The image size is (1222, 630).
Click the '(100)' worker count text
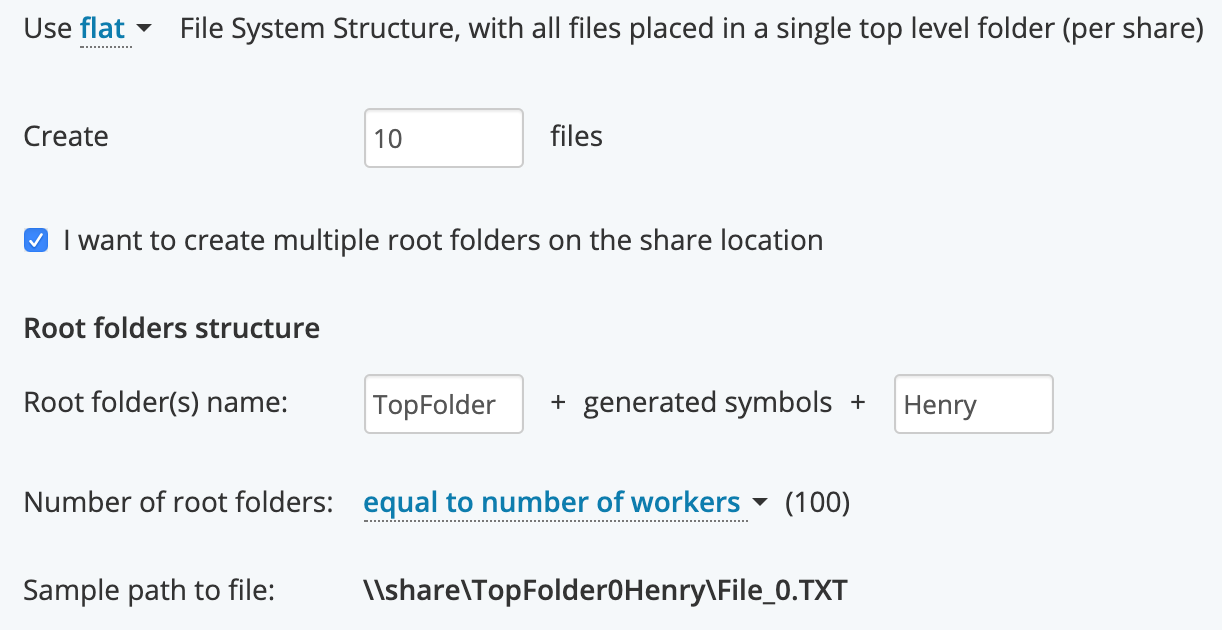(818, 502)
